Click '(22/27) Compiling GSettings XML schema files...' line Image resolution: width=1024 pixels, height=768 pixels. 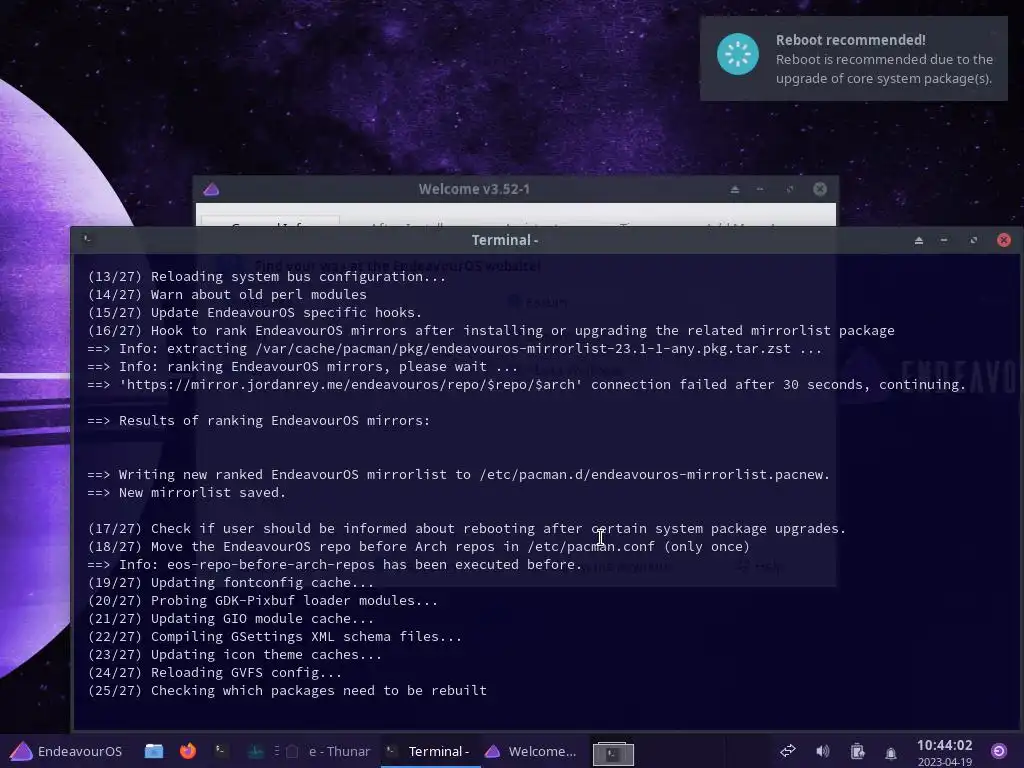pyautogui.click(x=274, y=637)
